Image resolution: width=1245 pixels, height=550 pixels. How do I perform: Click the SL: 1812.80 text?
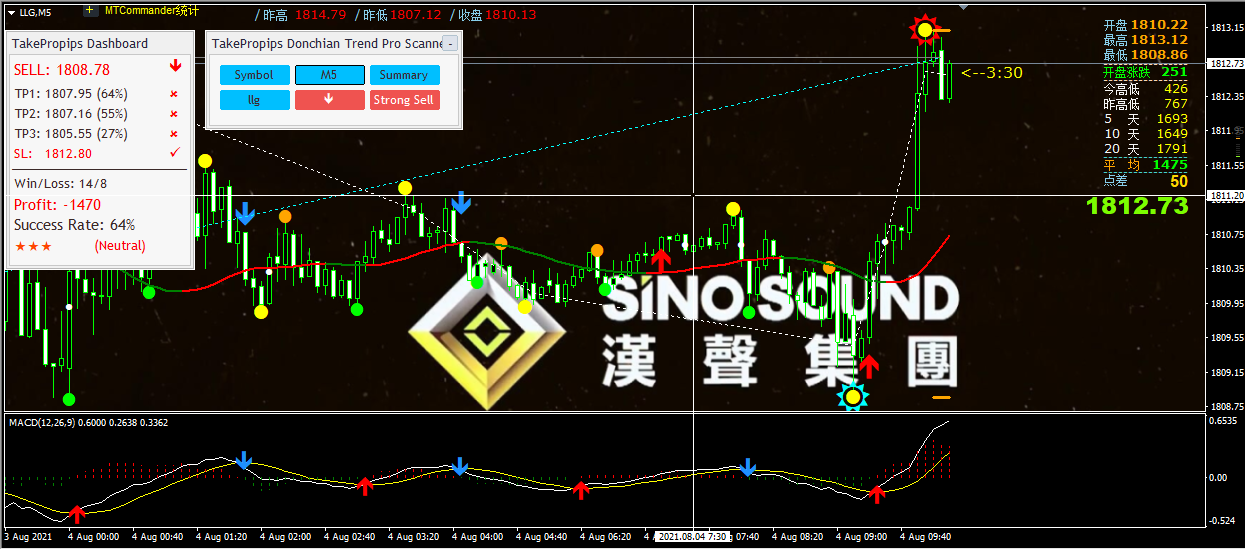coord(53,153)
